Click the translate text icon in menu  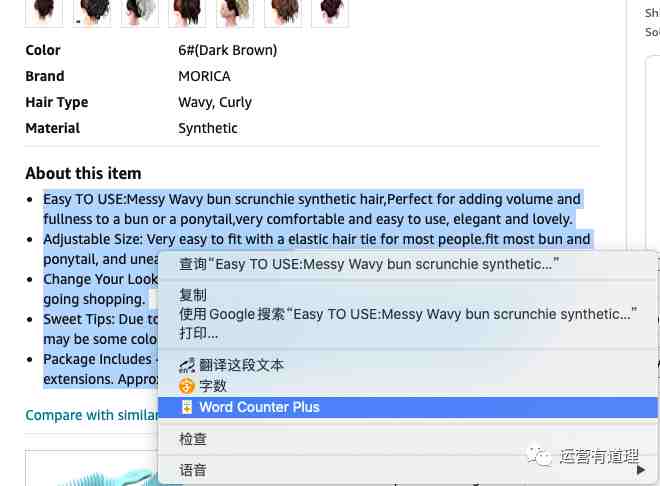[187, 366]
